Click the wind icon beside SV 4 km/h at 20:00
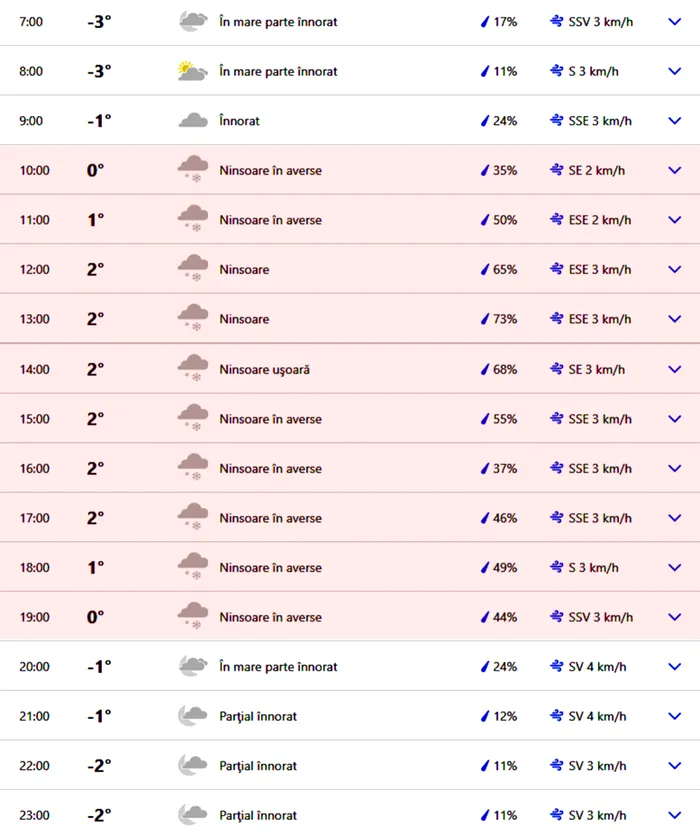700x835 pixels. click(x=557, y=667)
